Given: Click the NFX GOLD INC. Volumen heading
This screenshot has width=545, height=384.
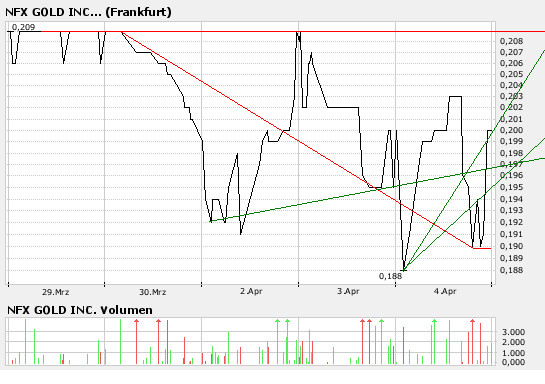Looking at the screenshot, I should coord(80,310).
